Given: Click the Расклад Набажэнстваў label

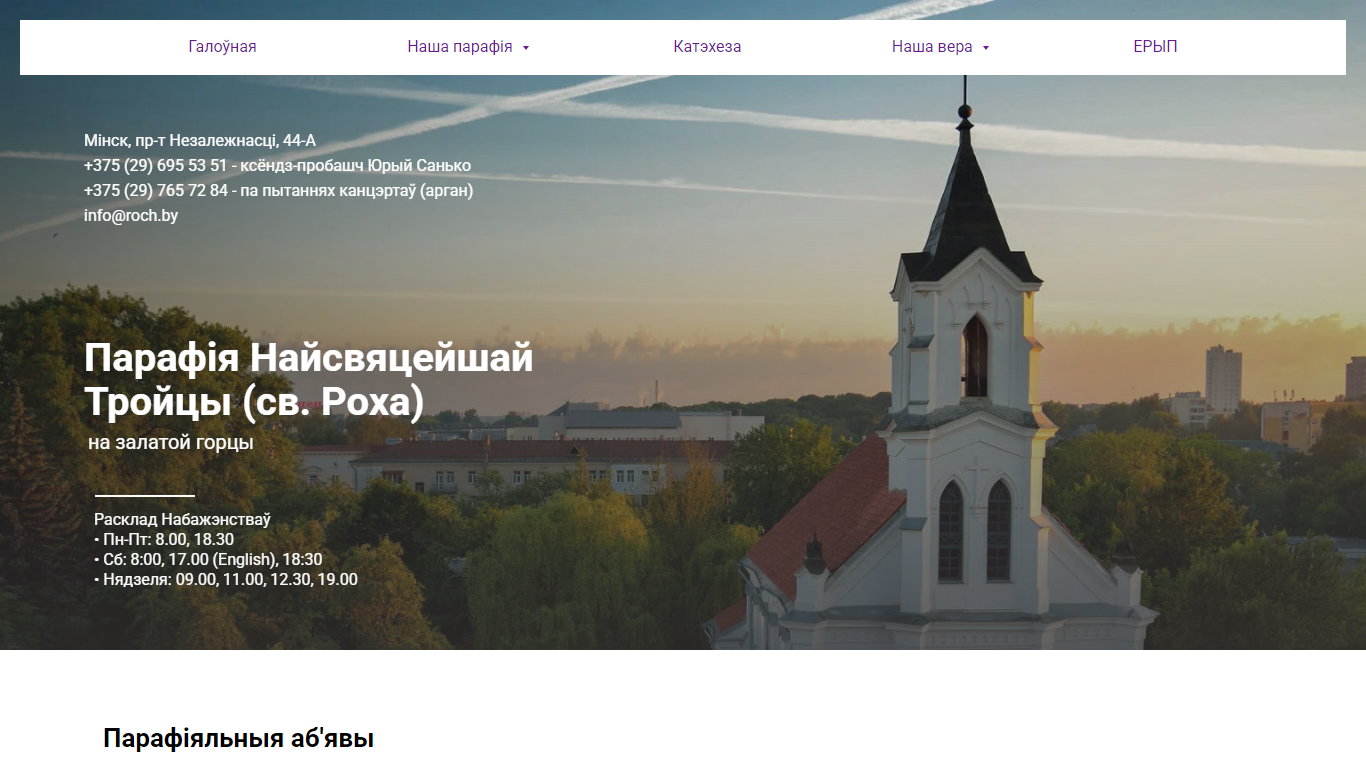Looking at the screenshot, I should tap(182, 520).
